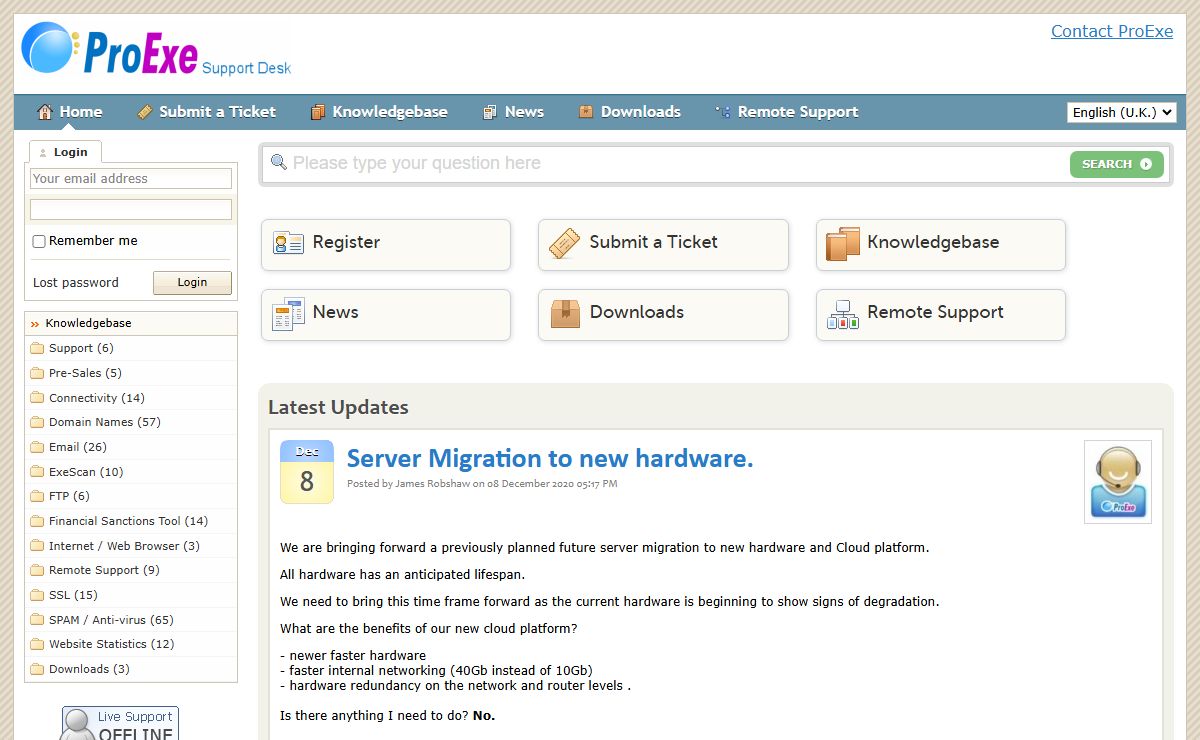Click the Lost password link
Viewport: 1200px width, 740px height.
click(x=76, y=283)
